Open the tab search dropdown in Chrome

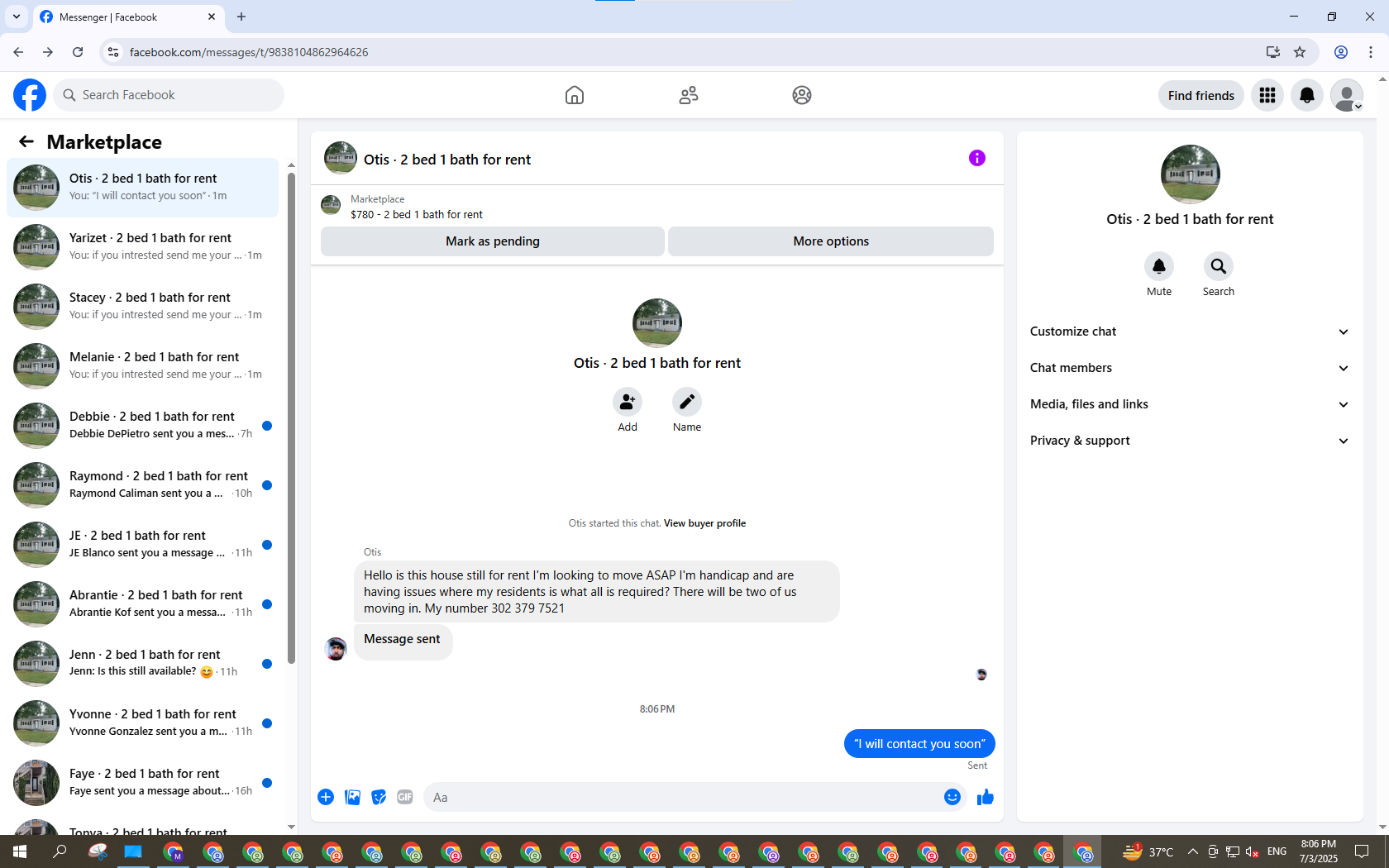[17, 17]
